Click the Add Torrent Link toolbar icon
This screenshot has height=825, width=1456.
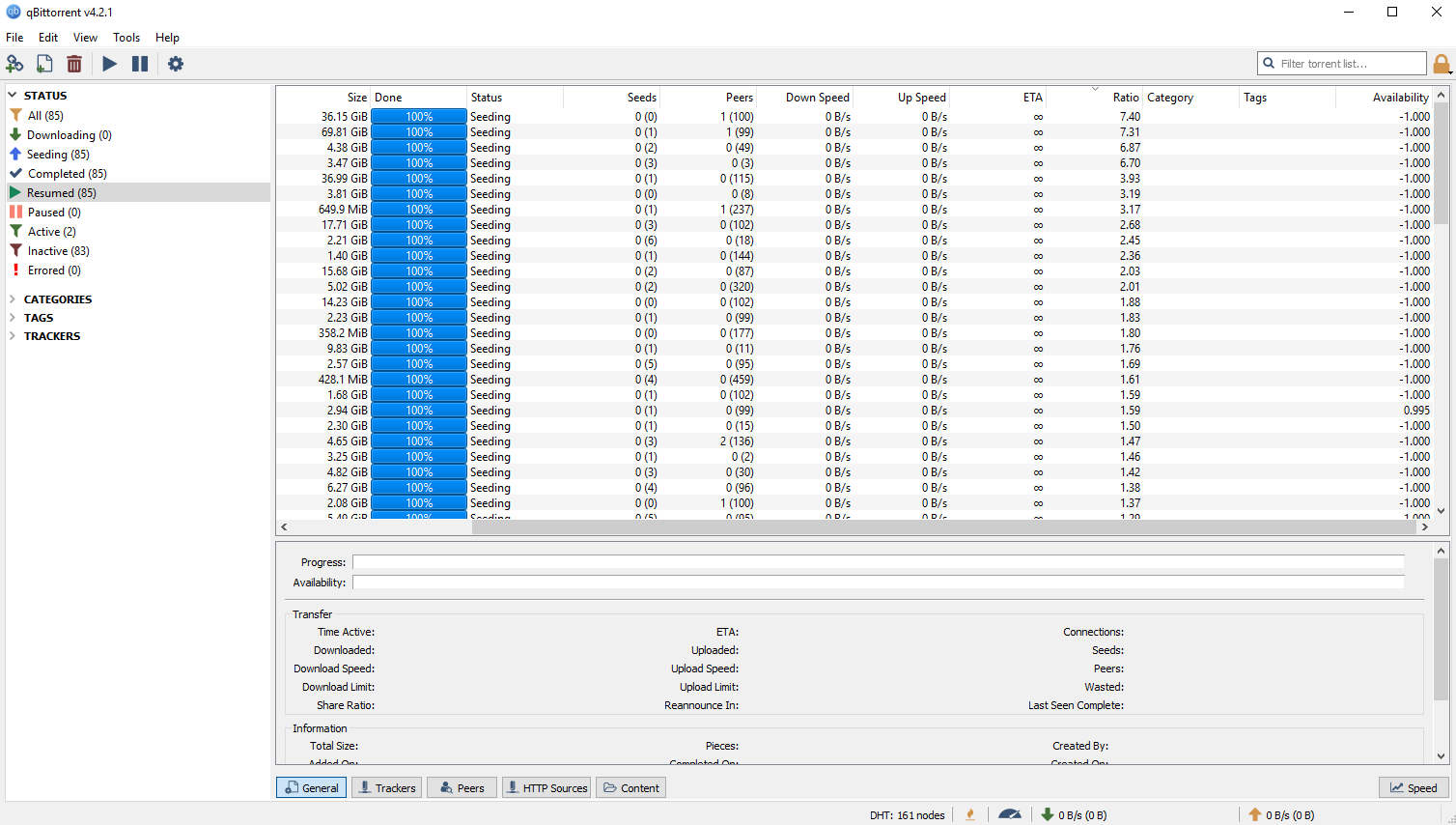pos(14,64)
